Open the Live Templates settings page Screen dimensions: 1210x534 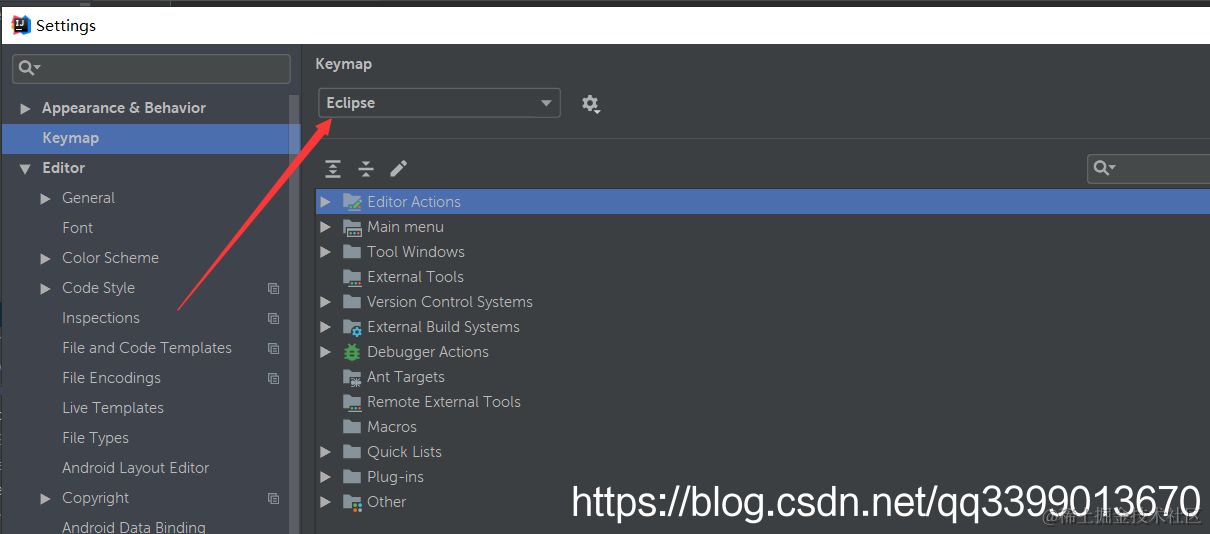point(113,408)
